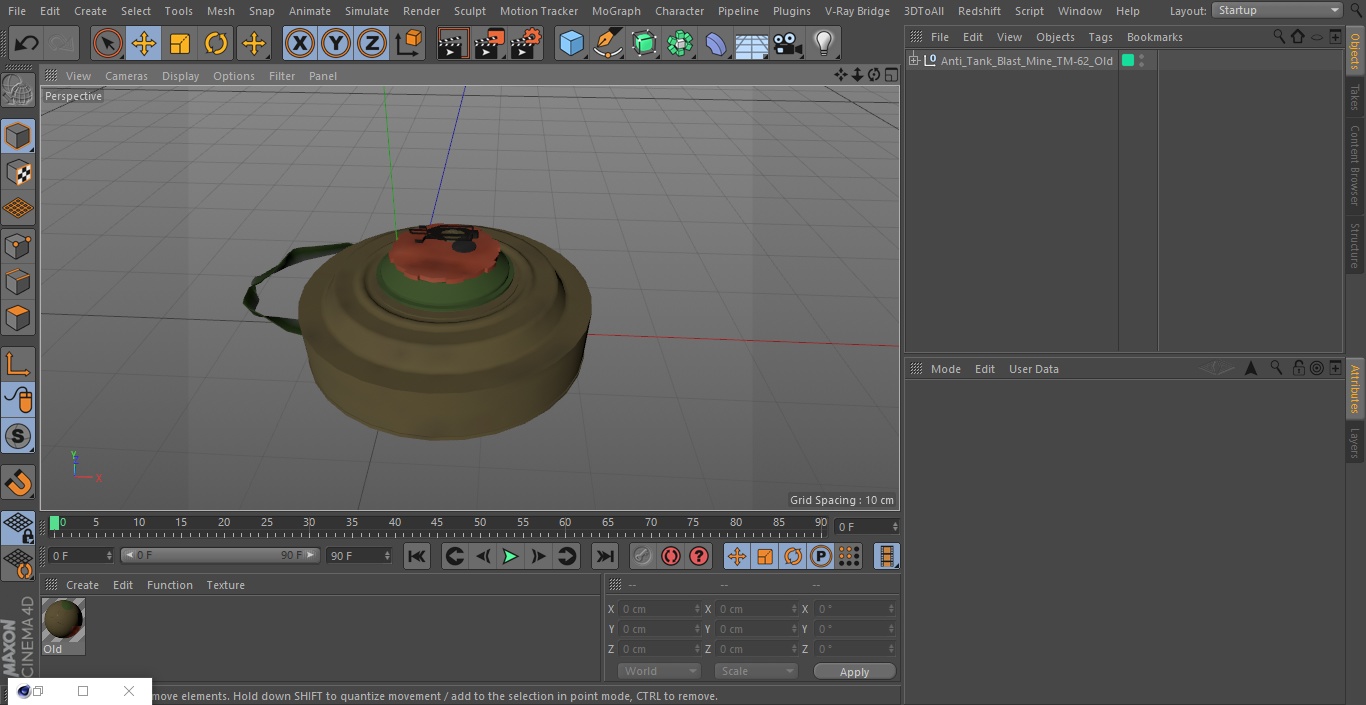This screenshot has height=705, width=1366.
Task: Select the Rotate tool
Action: [216, 43]
